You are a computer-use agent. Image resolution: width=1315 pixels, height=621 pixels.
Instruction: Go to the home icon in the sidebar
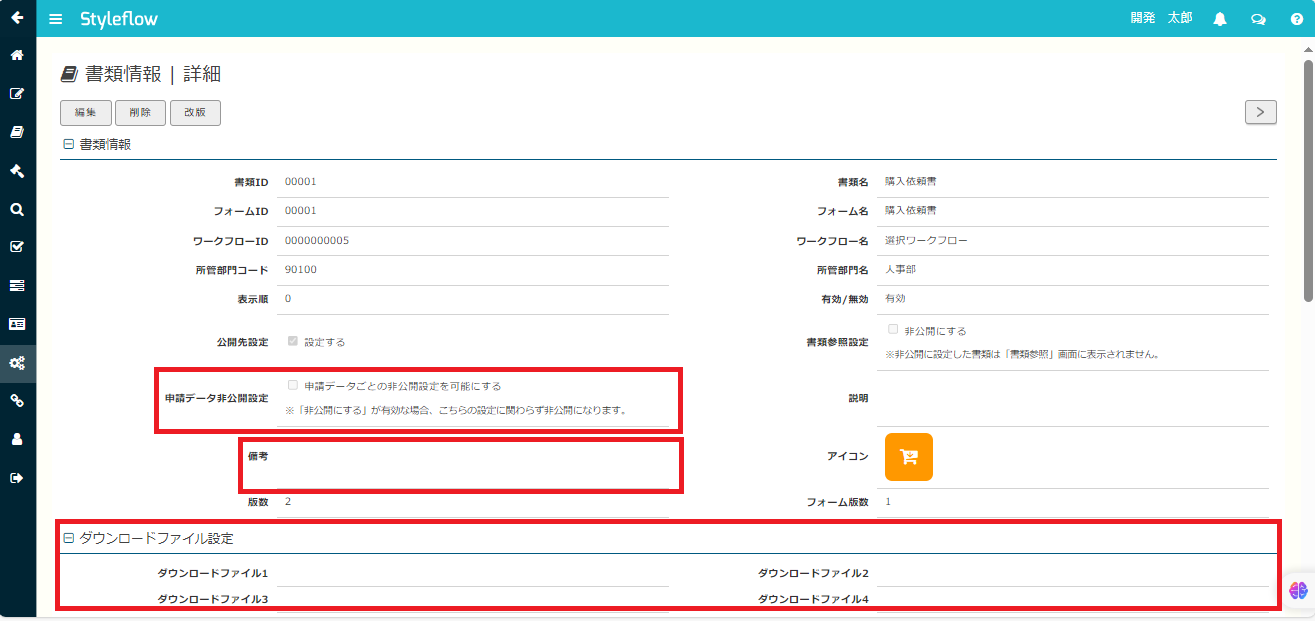pos(17,55)
